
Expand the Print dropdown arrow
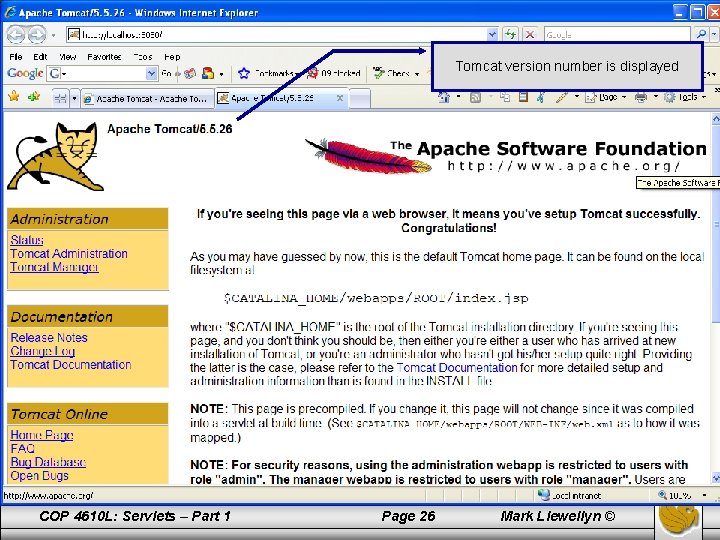pos(656,97)
